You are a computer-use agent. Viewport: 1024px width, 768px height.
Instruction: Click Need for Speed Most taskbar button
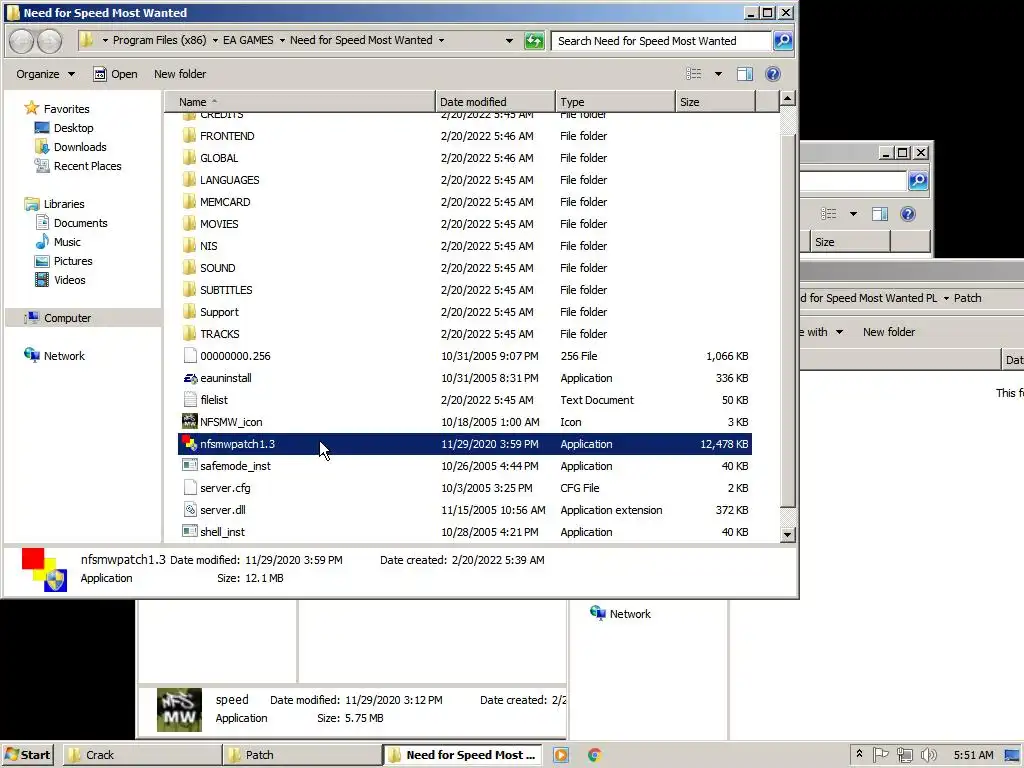(464, 755)
